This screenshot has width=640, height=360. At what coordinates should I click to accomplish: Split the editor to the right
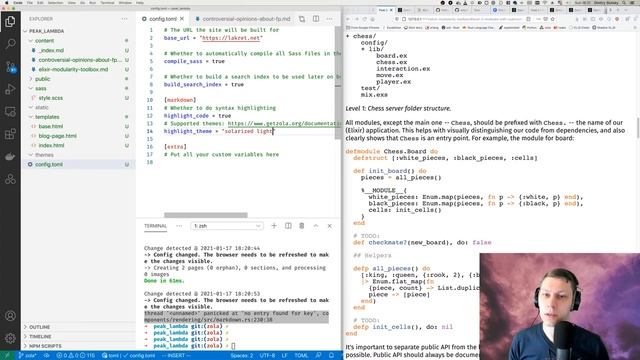pyautogui.click(x=316, y=19)
